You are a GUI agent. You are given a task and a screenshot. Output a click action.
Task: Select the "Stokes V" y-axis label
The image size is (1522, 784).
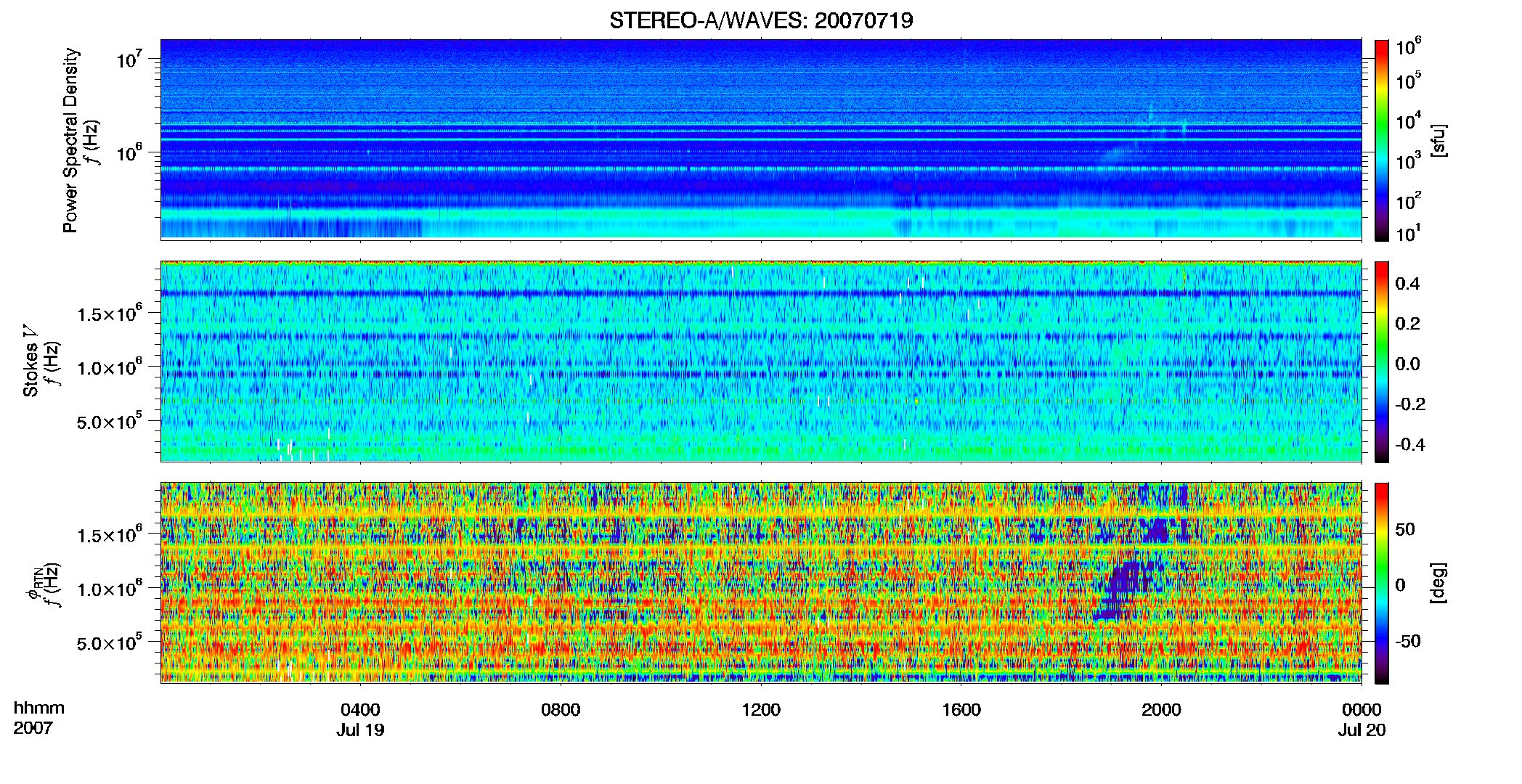click(30, 361)
